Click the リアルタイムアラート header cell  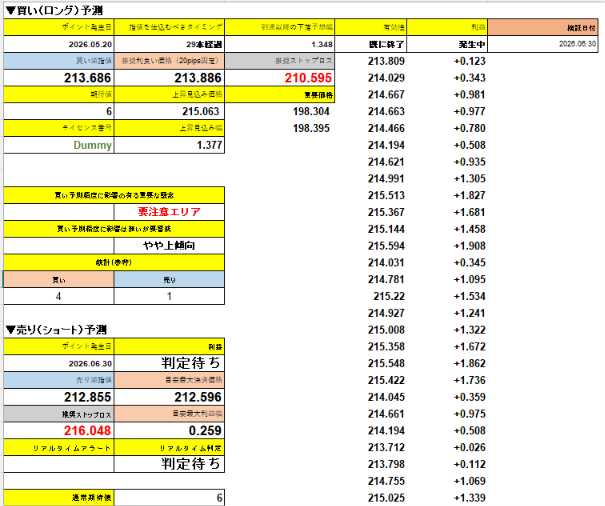59,448
